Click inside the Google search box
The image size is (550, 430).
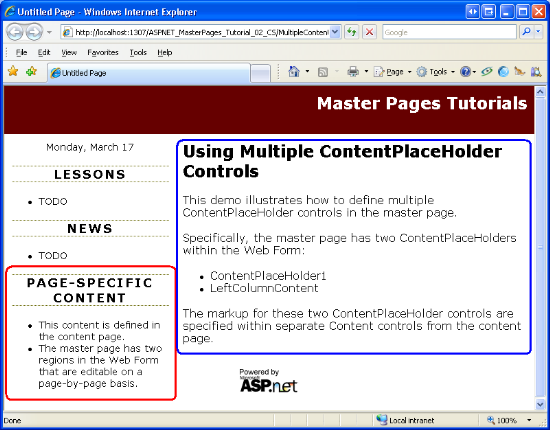pyautogui.click(x=449, y=32)
